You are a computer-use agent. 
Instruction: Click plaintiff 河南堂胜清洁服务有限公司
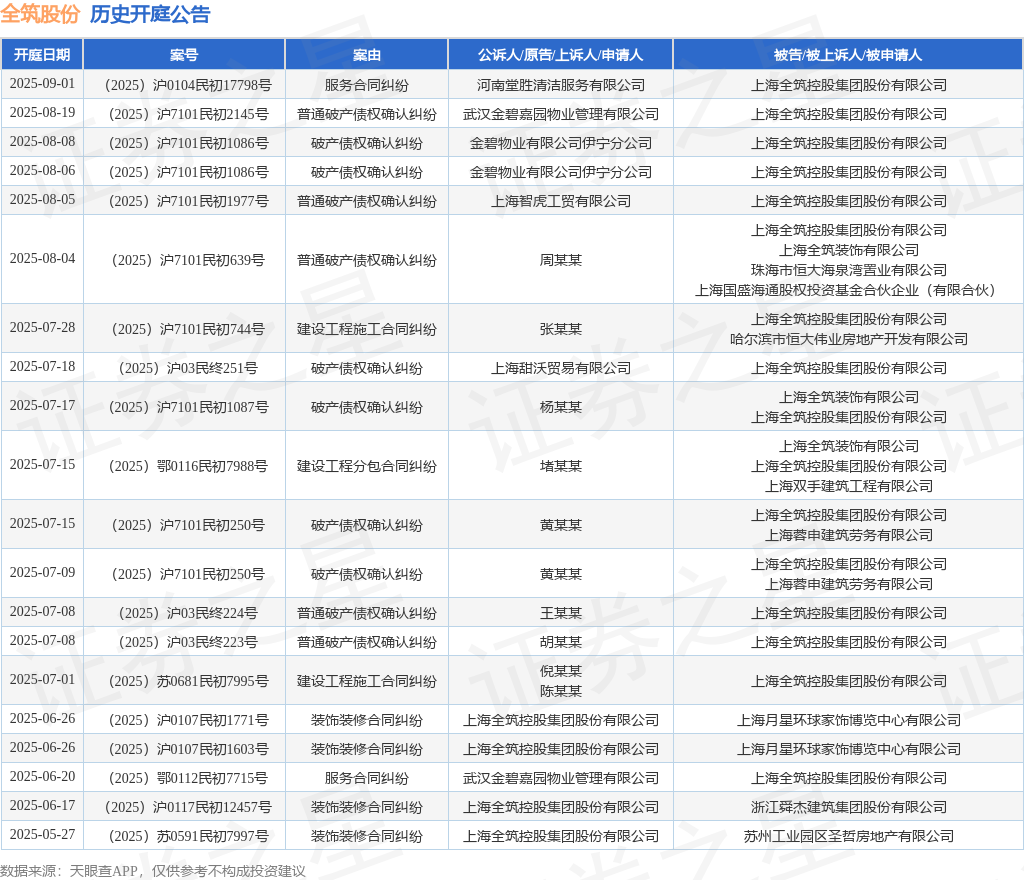coord(560,86)
